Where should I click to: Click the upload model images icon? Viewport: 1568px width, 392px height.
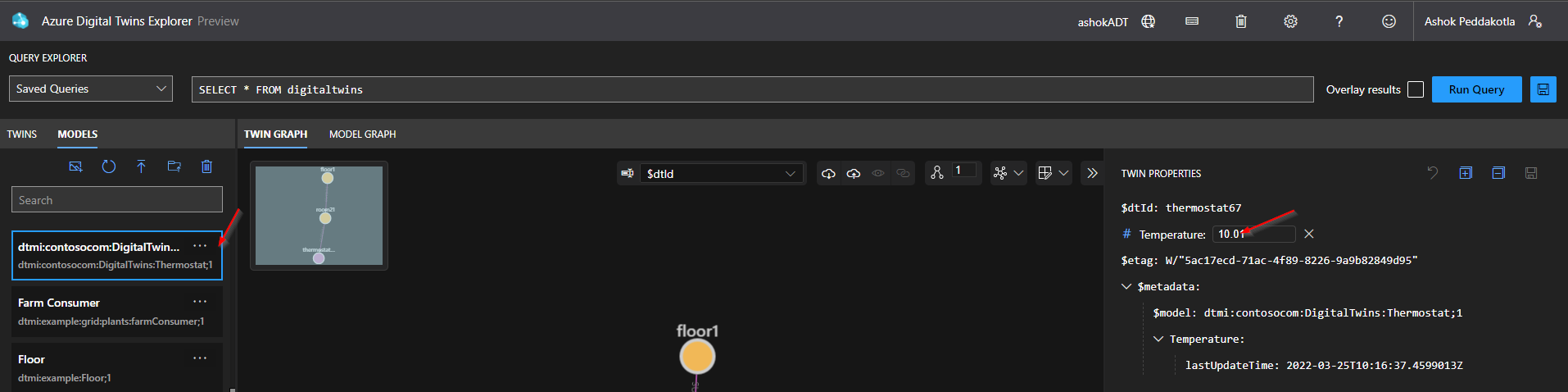point(75,166)
